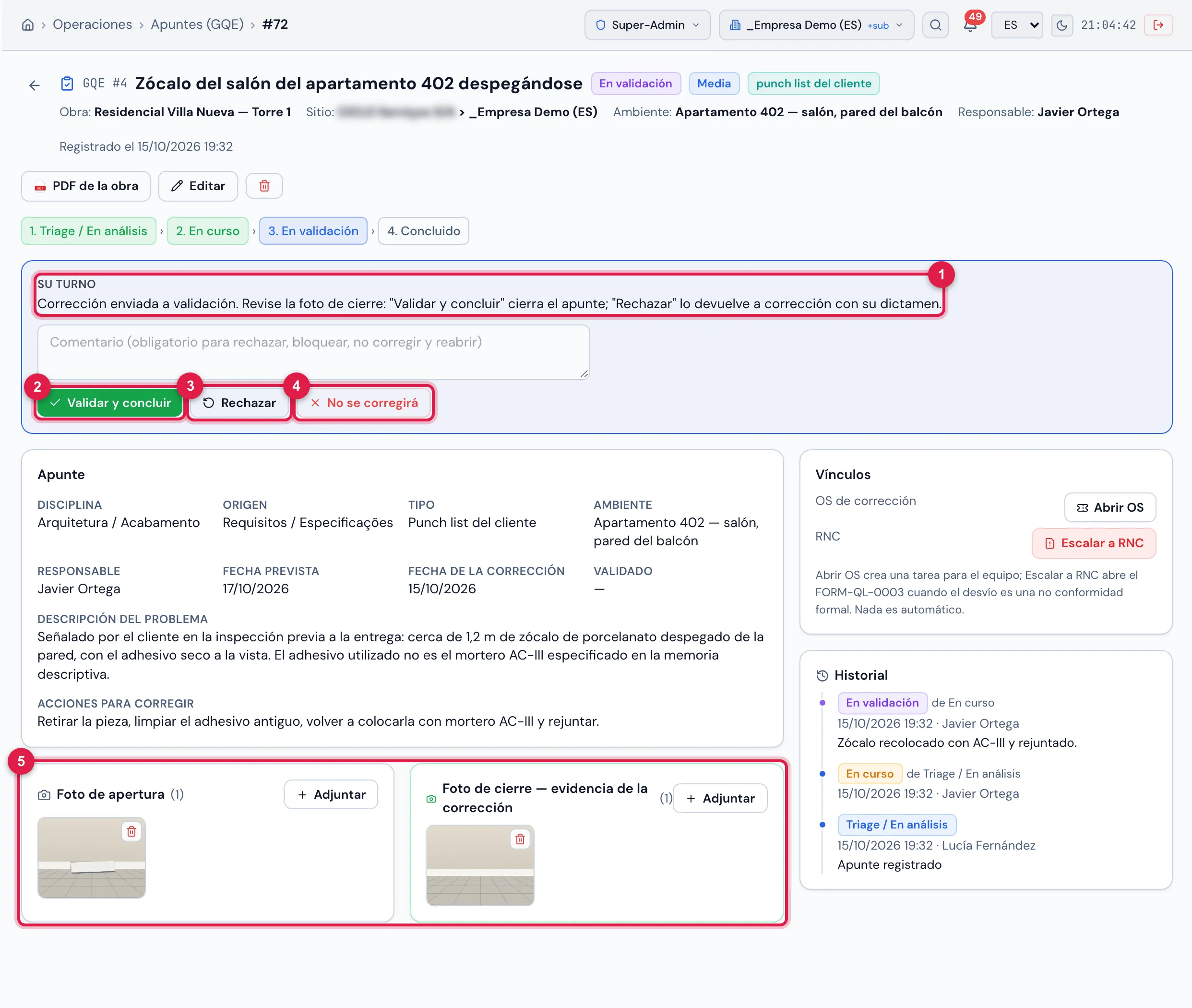This screenshot has width=1192, height=1008.
Task: Click the clipboard icon before GQE #4
Action: (x=67, y=84)
